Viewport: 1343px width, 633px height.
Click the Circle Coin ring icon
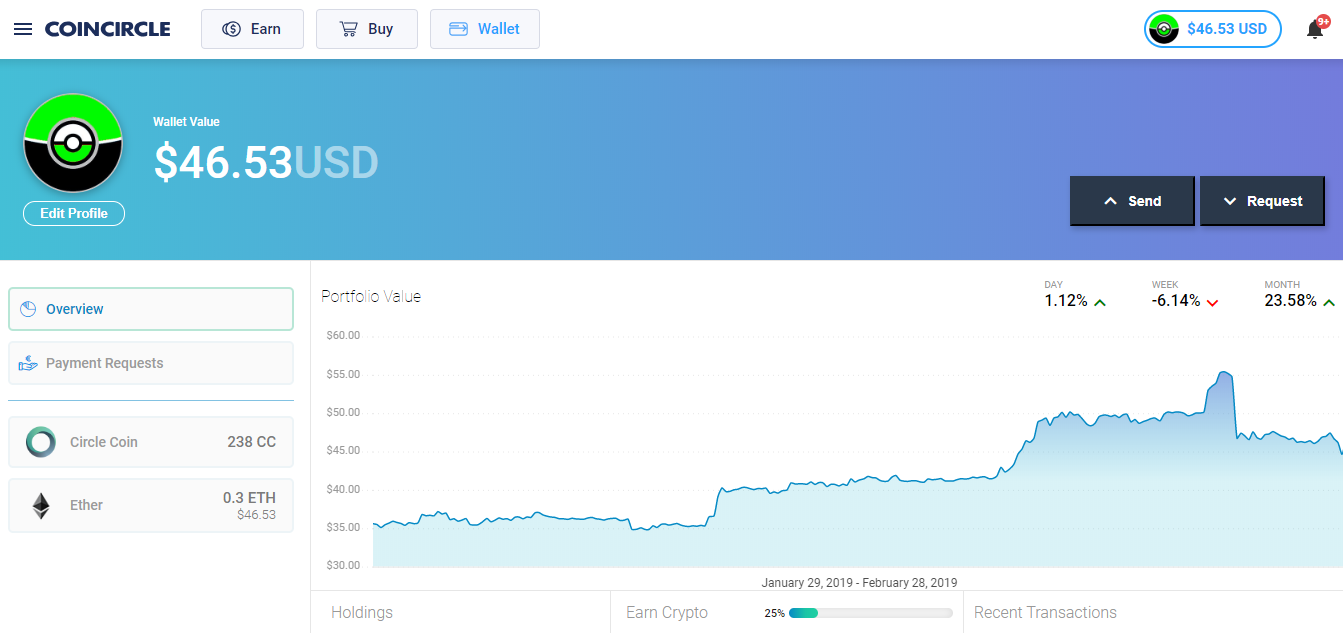(x=41, y=442)
